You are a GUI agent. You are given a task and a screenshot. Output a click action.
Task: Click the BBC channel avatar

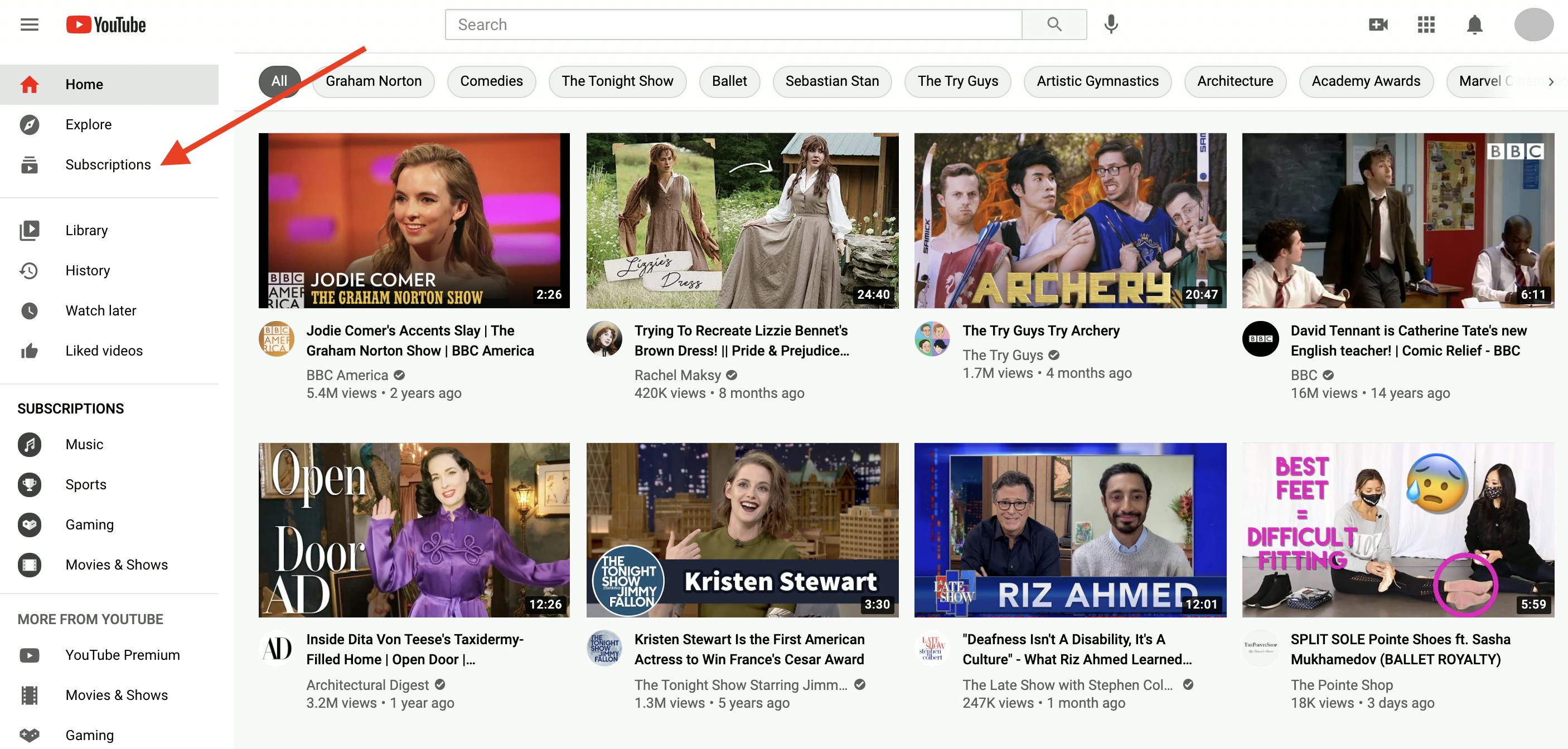pos(1260,339)
